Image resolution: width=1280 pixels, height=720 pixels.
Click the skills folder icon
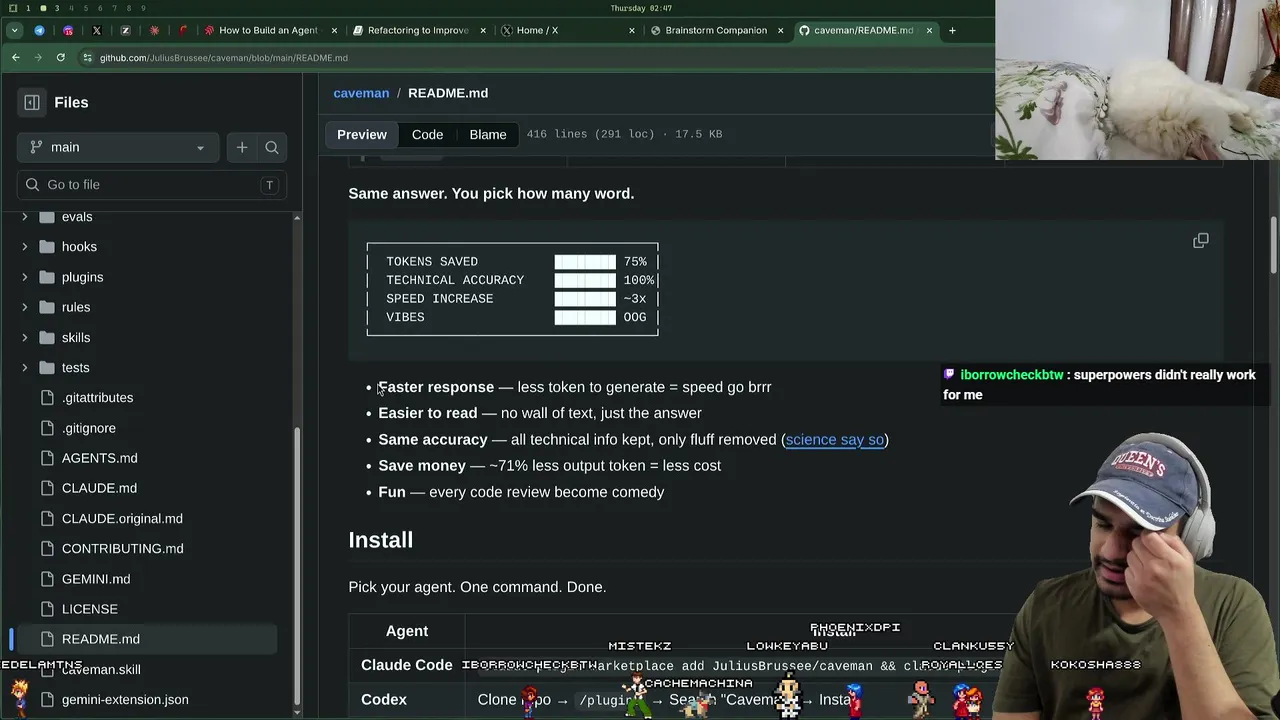tap(47, 337)
